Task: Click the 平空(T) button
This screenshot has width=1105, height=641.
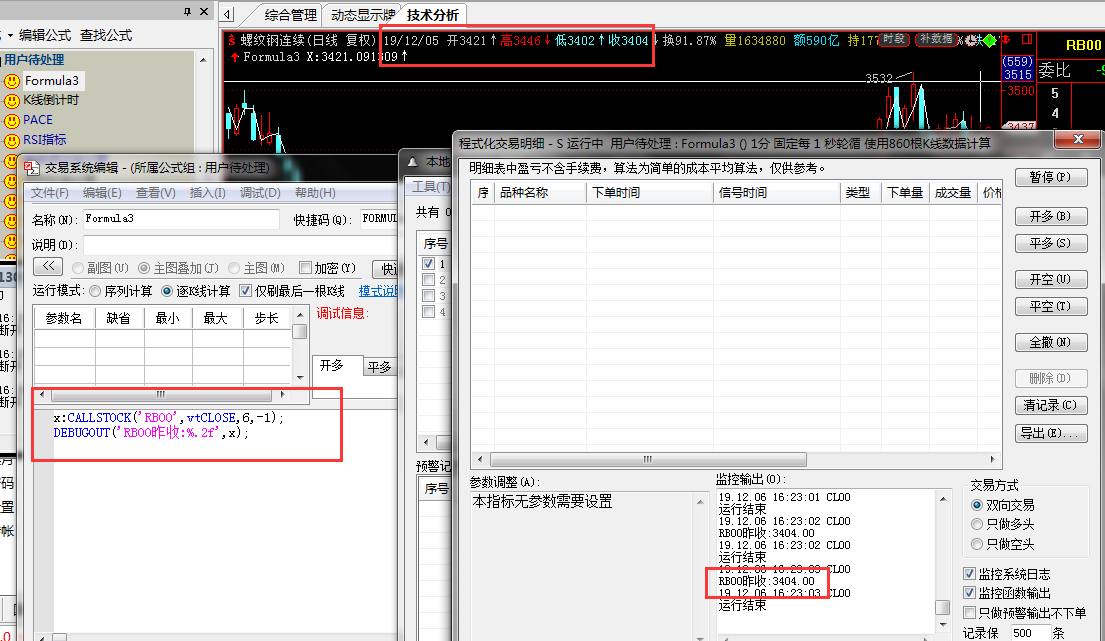Action: pyautogui.click(x=1051, y=306)
